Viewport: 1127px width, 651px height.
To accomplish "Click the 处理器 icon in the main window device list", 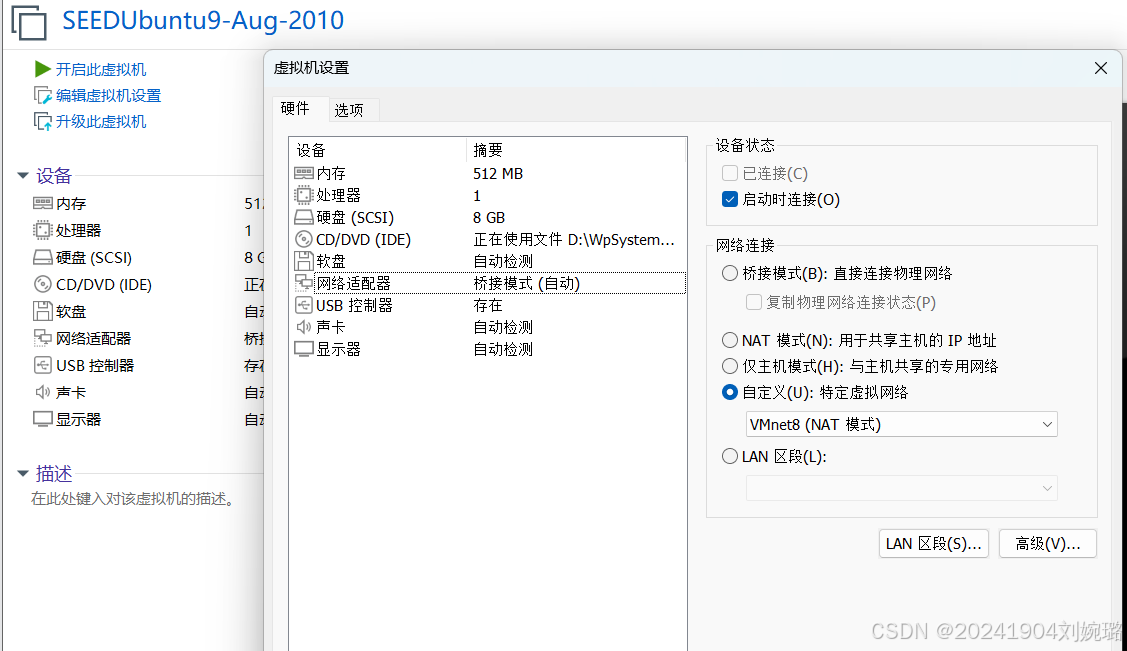I will coord(42,230).
